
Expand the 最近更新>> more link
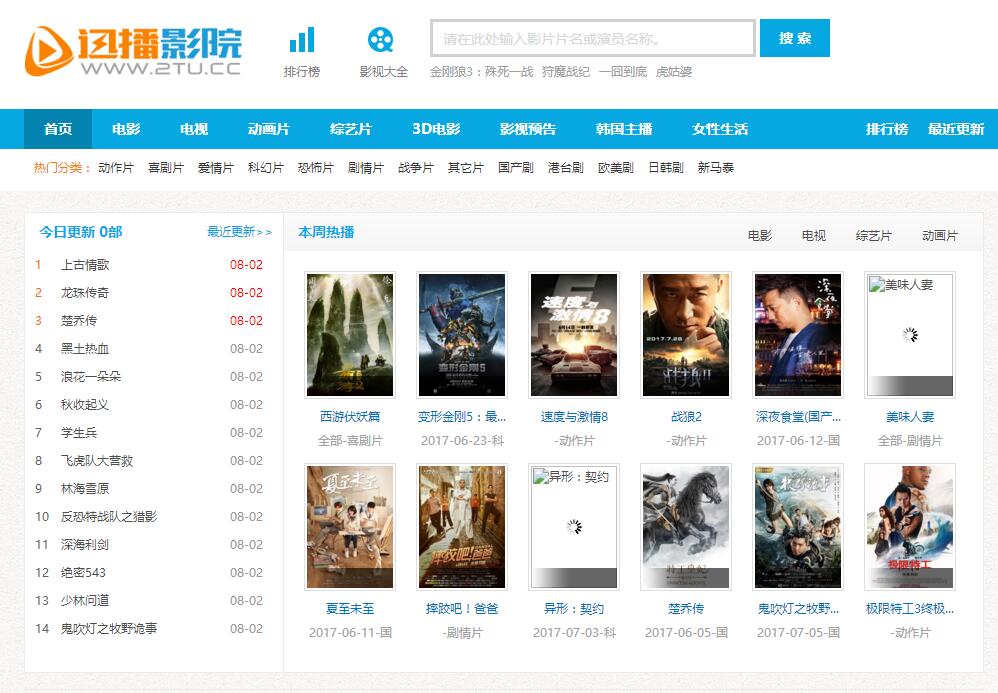[x=239, y=232]
